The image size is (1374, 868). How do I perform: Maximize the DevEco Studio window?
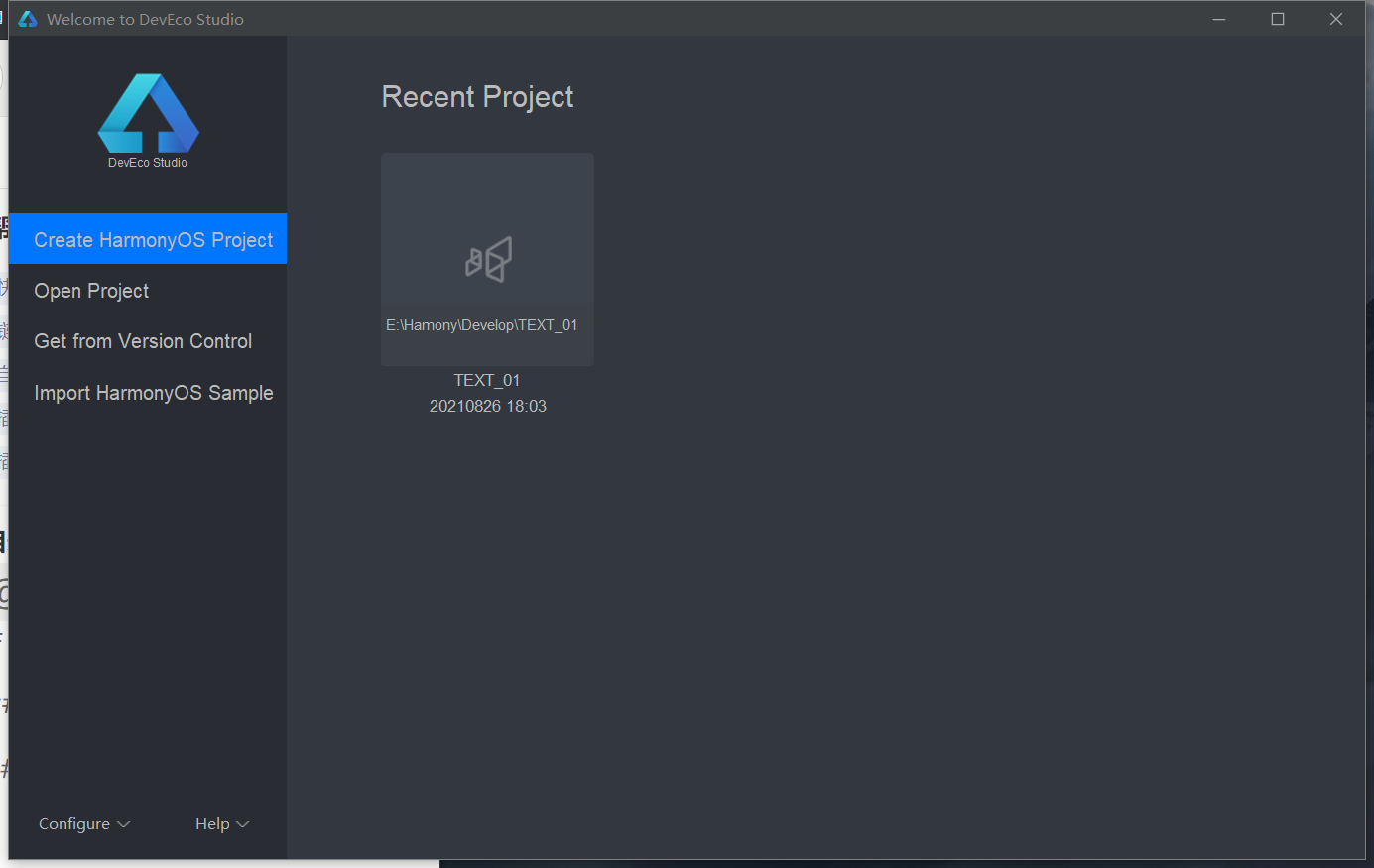click(x=1278, y=19)
